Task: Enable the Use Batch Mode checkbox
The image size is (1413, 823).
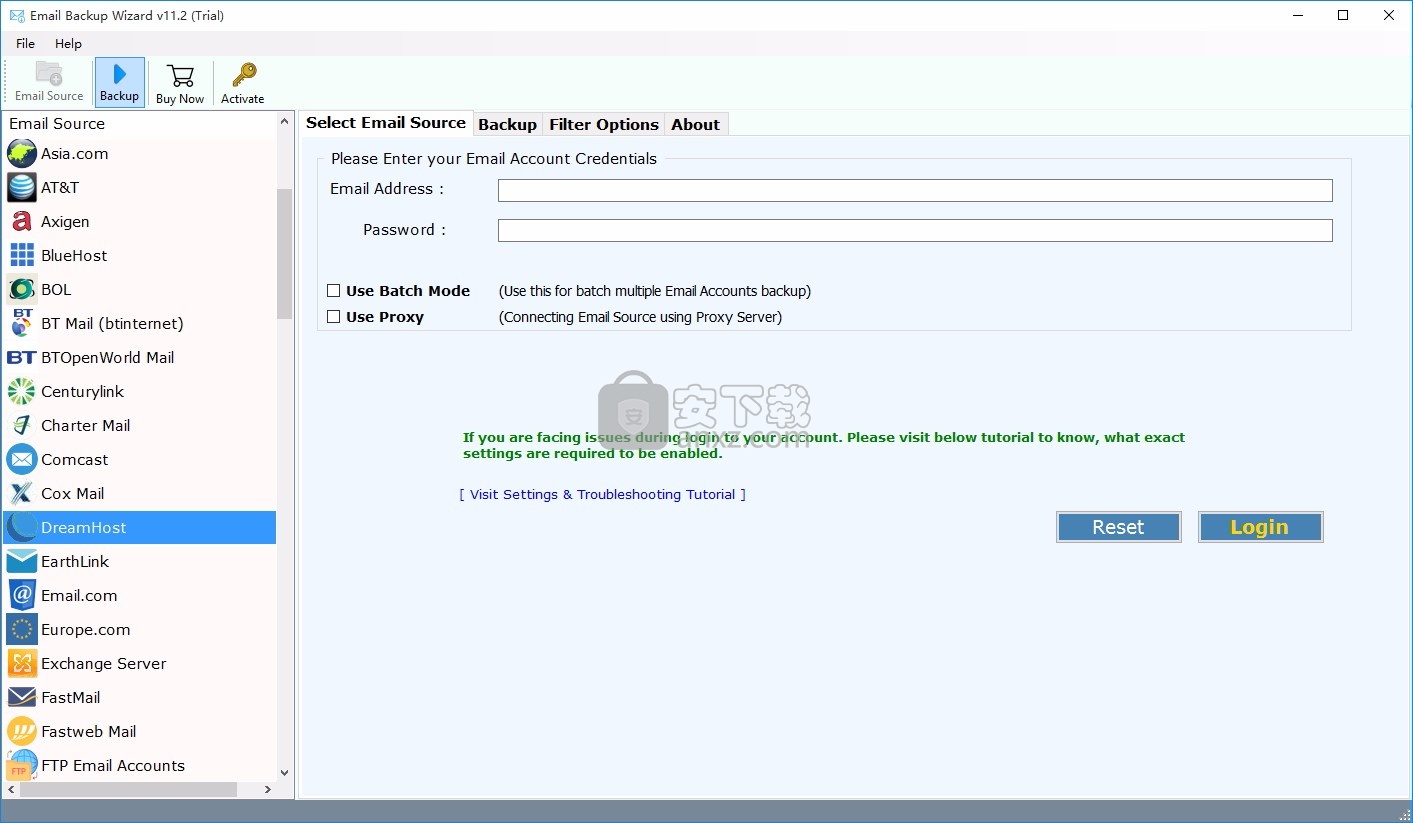Action: 334,291
